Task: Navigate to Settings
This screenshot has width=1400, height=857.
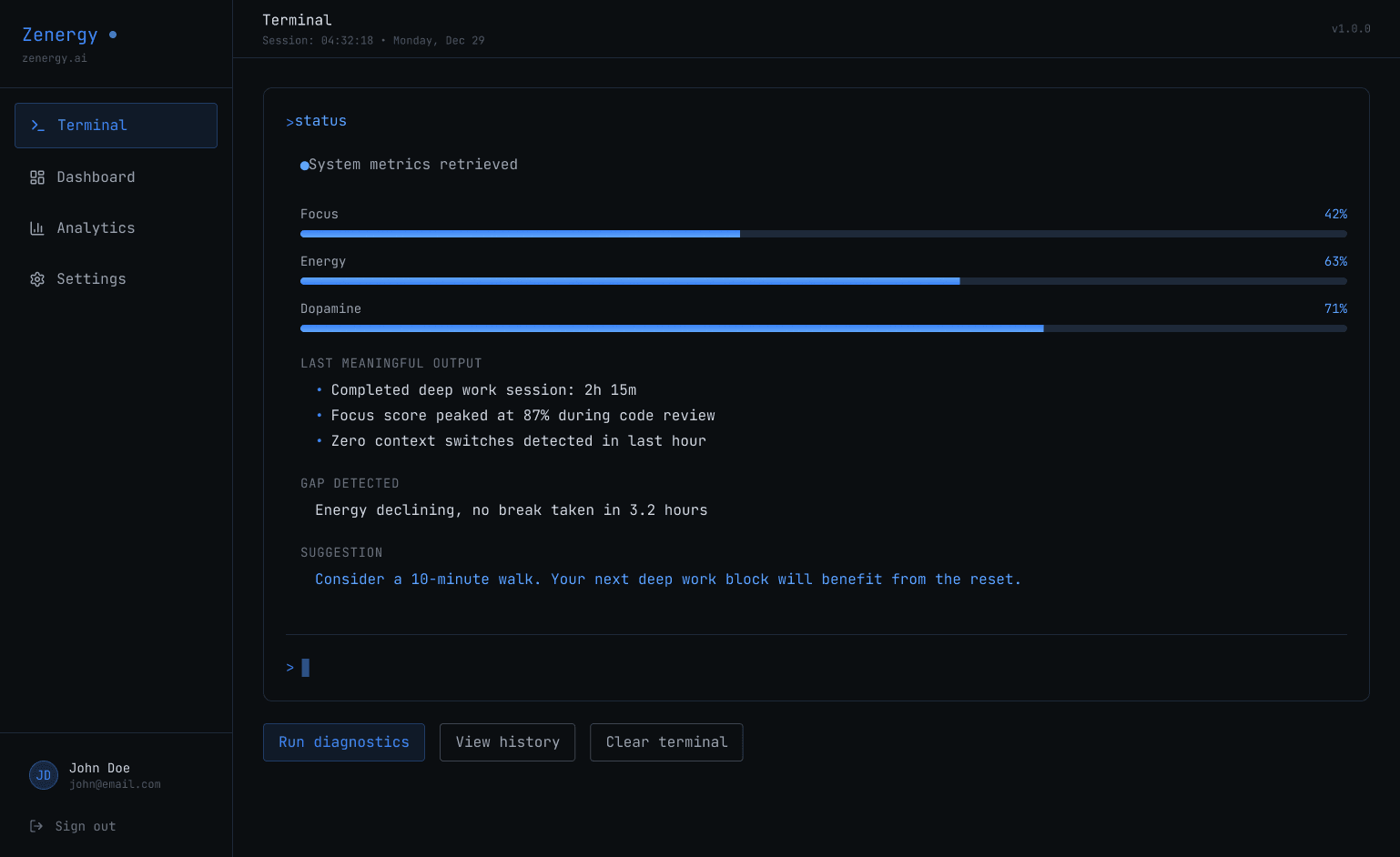Action: coord(90,278)
